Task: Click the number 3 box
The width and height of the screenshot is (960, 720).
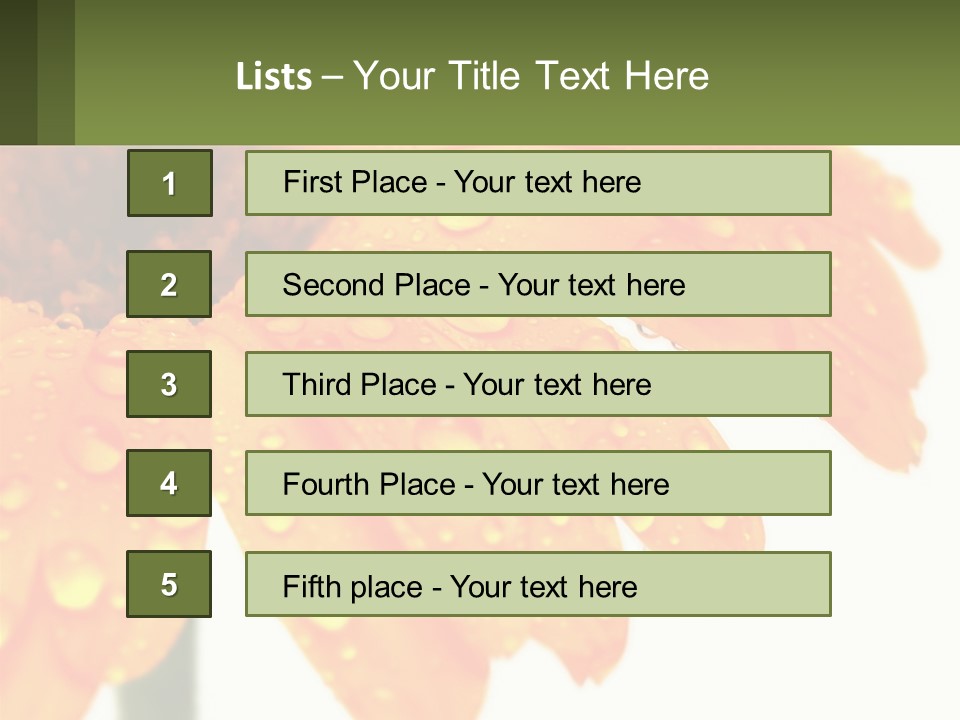Action: click(169, 384)
